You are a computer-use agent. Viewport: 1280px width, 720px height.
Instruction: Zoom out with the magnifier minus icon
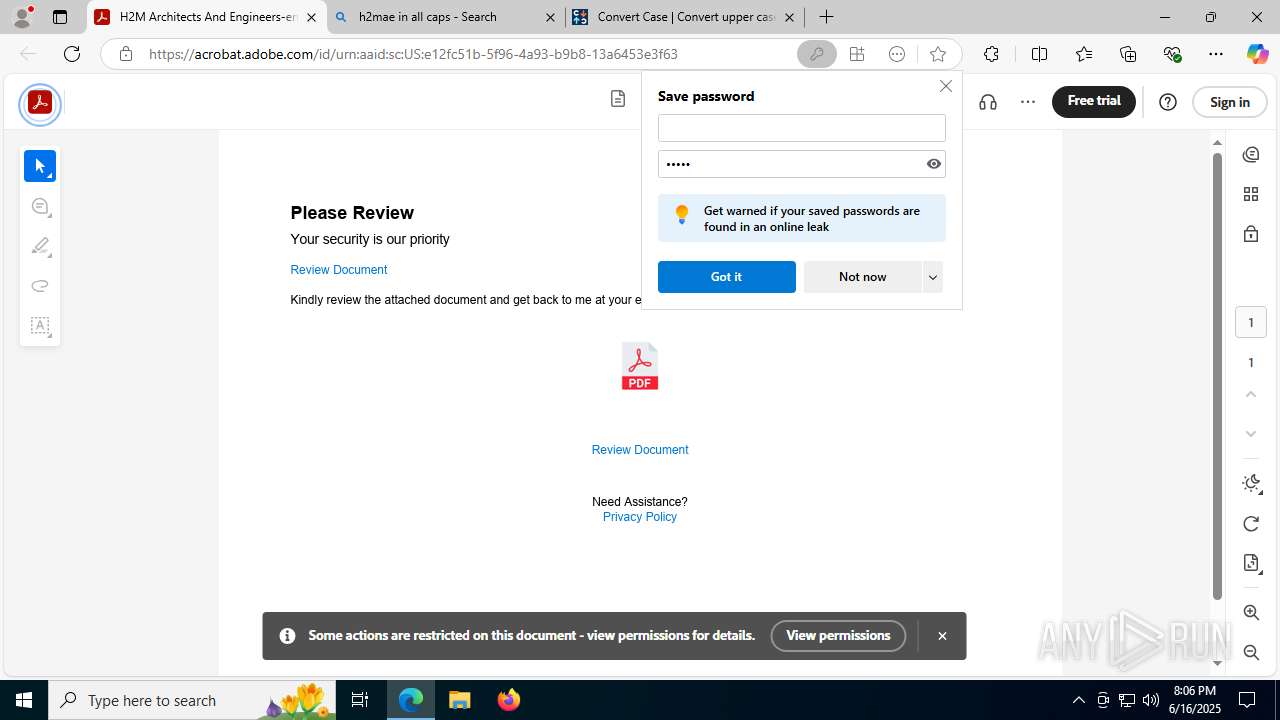coord(1251,652)
